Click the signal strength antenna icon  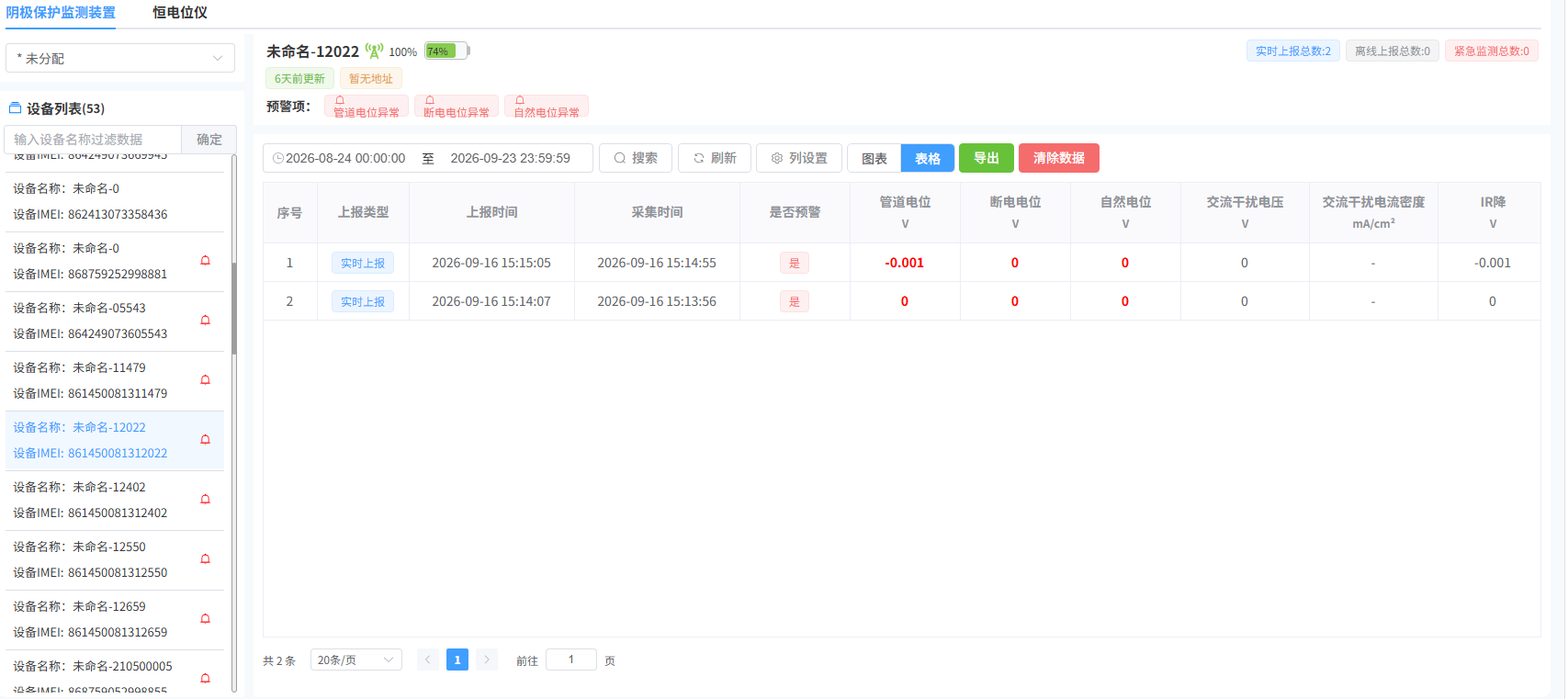point(374,51)
